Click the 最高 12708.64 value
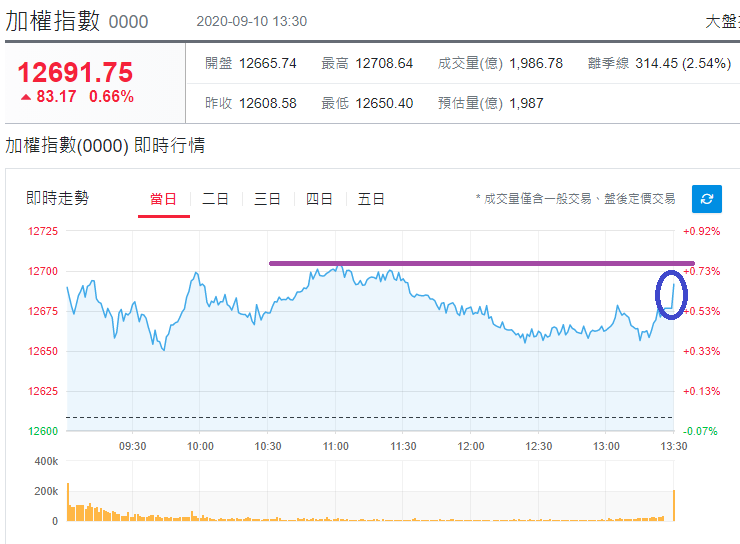The image size is (740, 544). (x=384, y=63)
